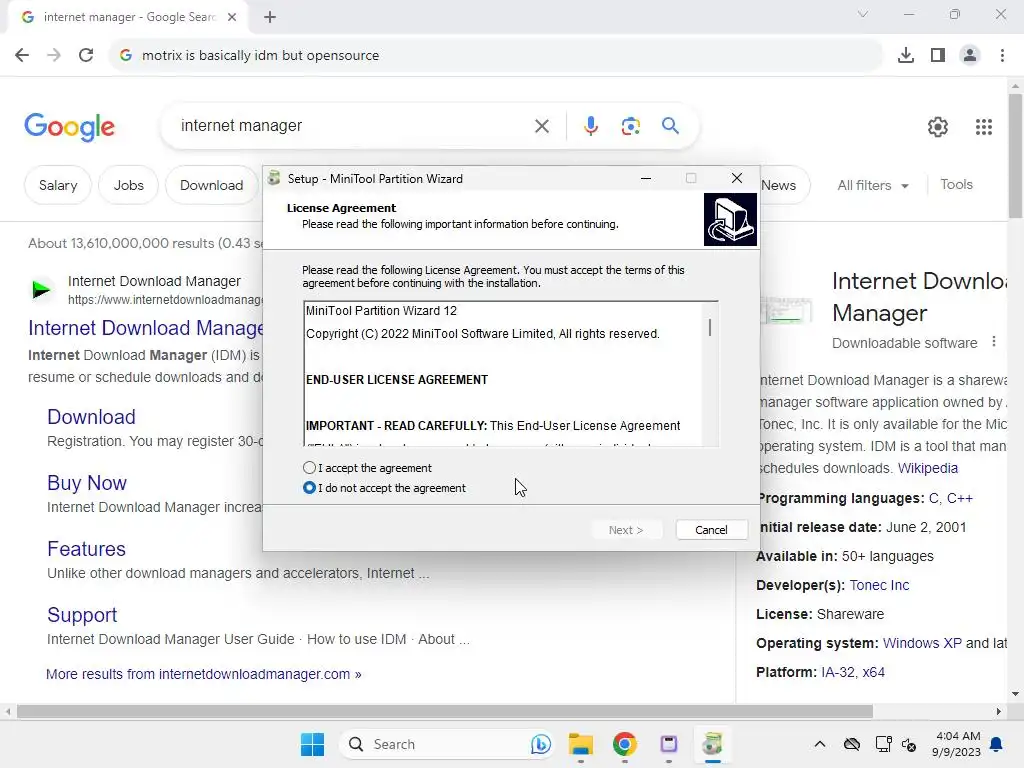Select the Jobs filter chip
Image resolution: width=1024 pixels, height=768 pixels.
pos(128,185)
